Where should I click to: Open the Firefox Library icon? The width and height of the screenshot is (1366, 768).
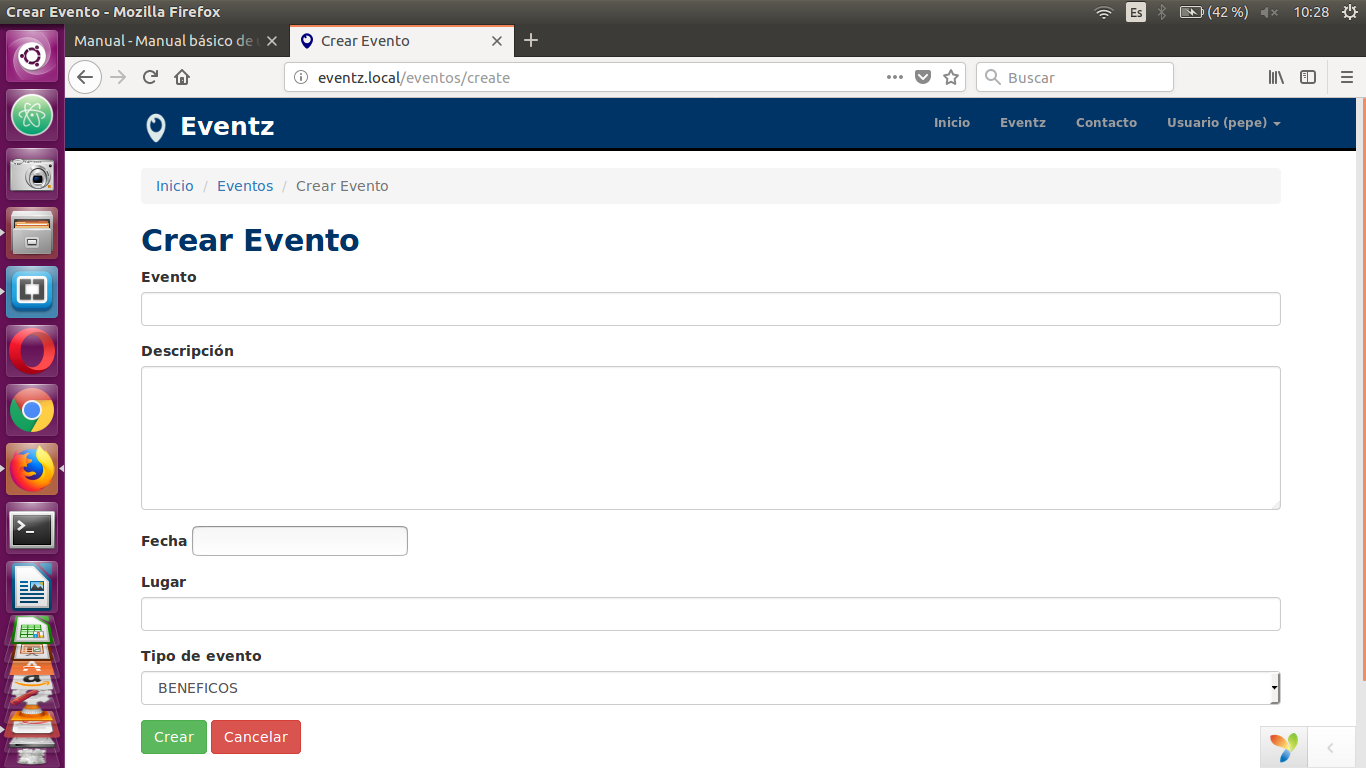point(1276,77)
